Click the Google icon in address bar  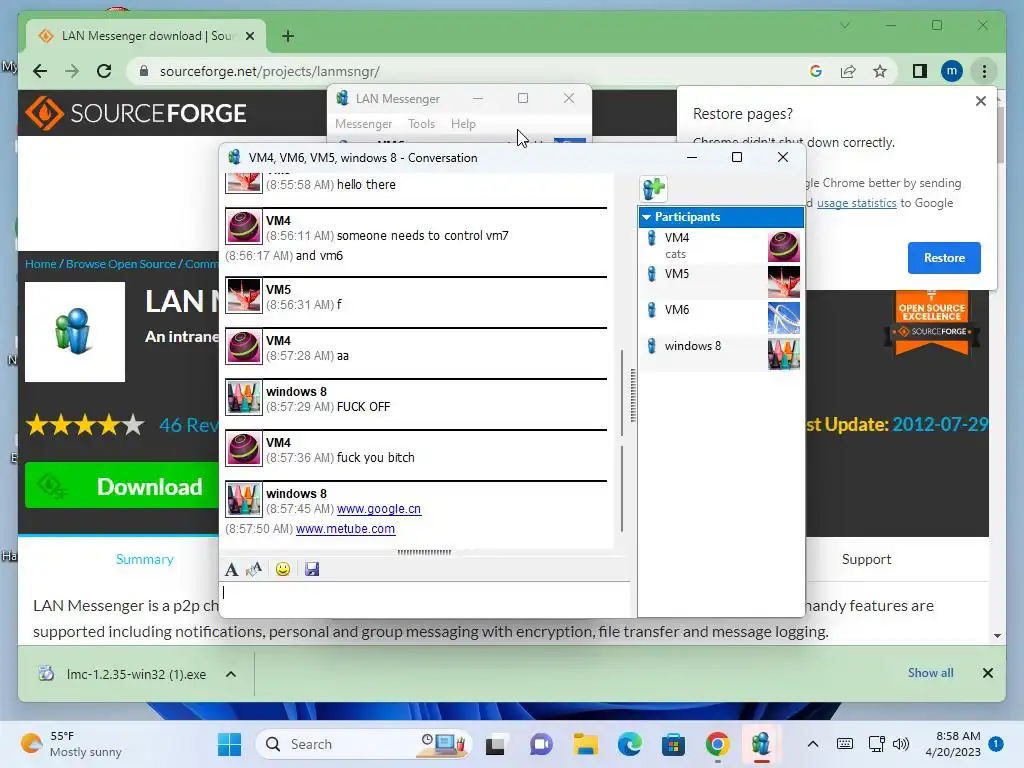point(816,71)
